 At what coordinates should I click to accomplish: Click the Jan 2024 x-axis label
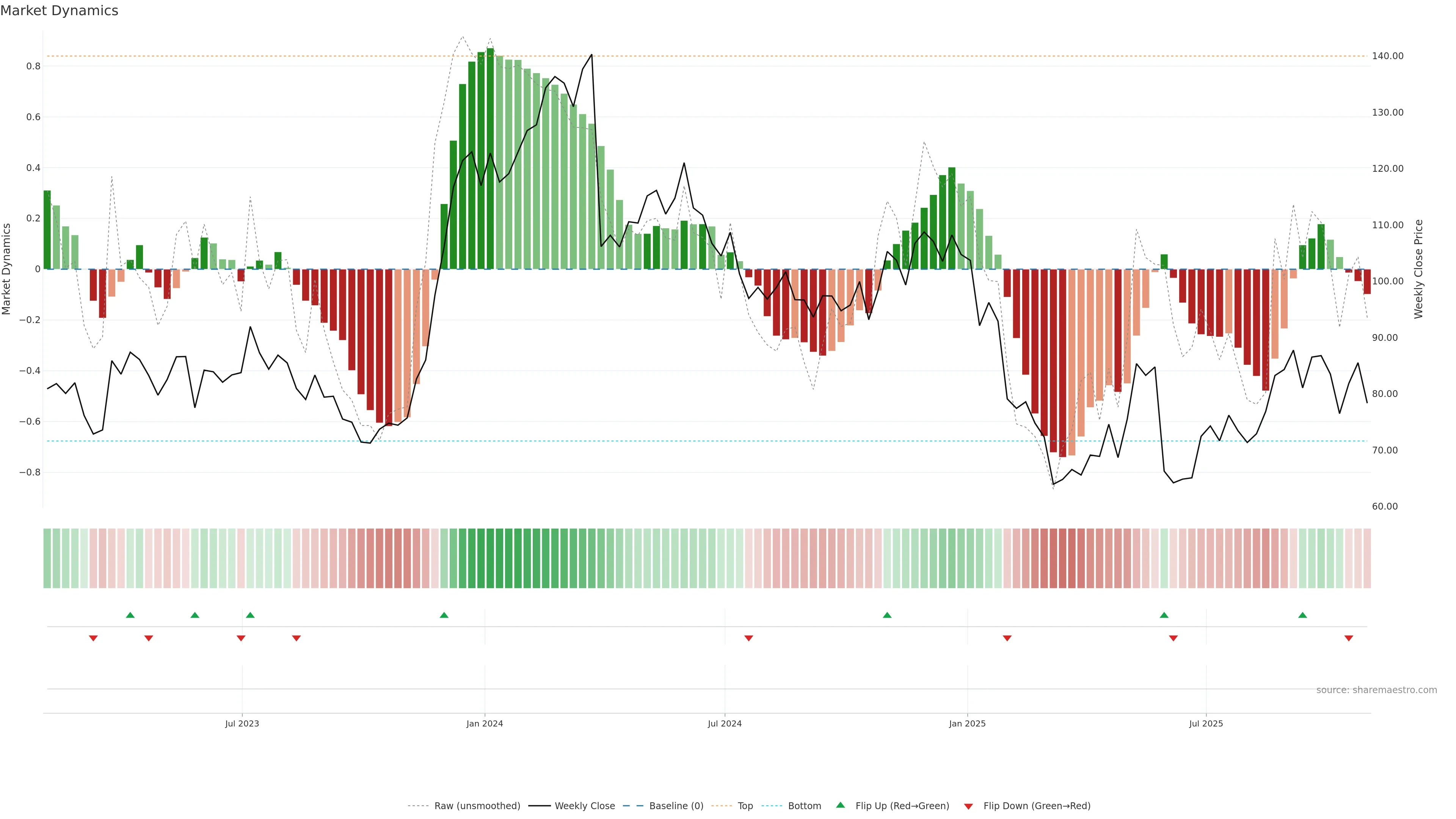pos(485,723)
